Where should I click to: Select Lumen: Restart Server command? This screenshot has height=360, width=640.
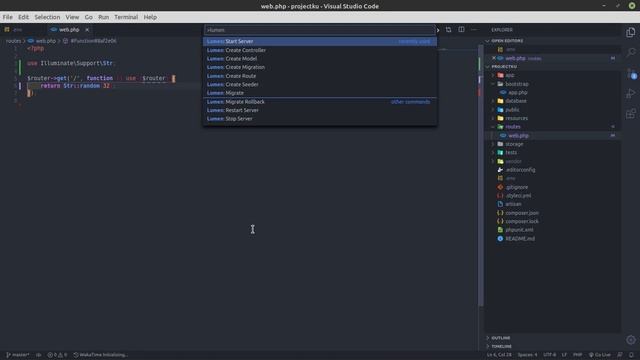320,110
